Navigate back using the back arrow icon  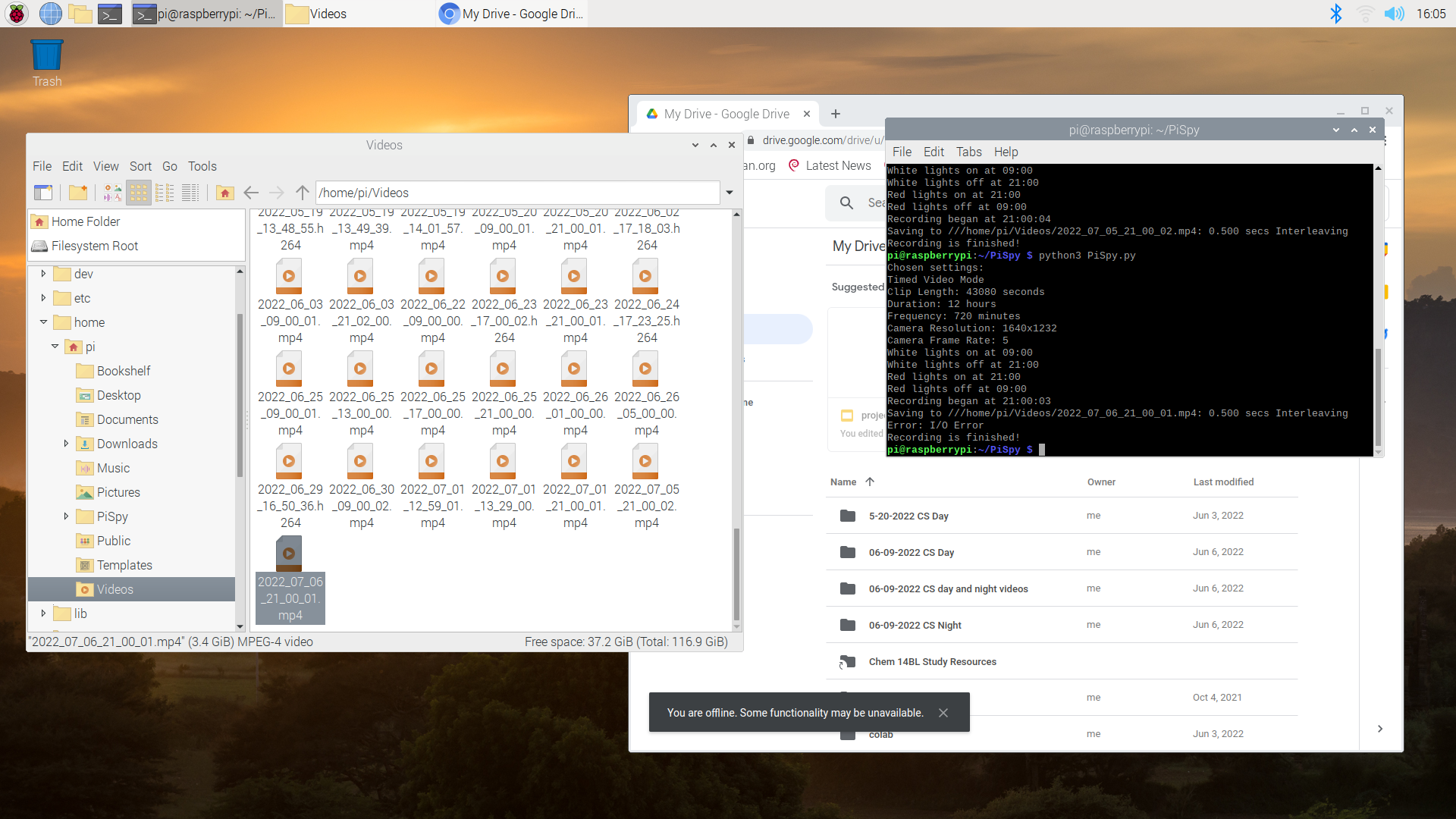(251, 193)
